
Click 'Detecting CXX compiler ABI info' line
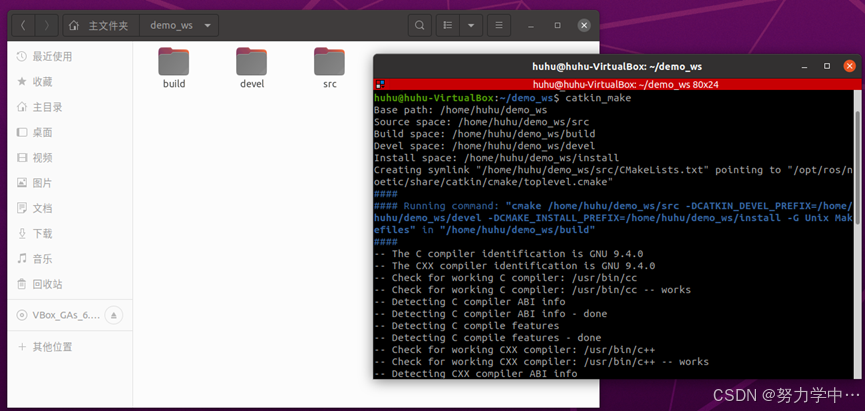click(x=476, y=373)
